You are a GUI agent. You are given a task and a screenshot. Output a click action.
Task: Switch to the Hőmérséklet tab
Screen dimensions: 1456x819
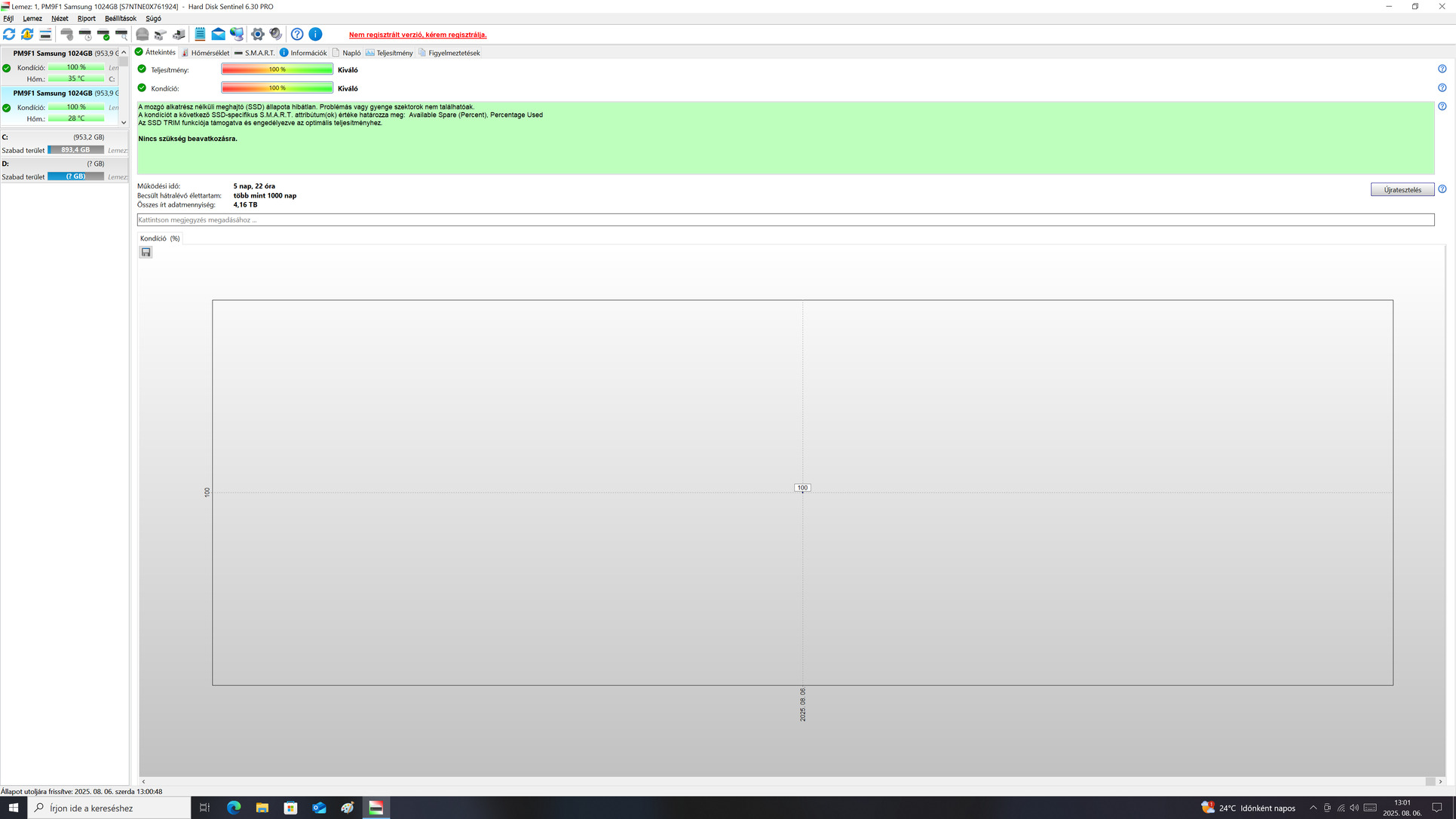pos(205,53)
